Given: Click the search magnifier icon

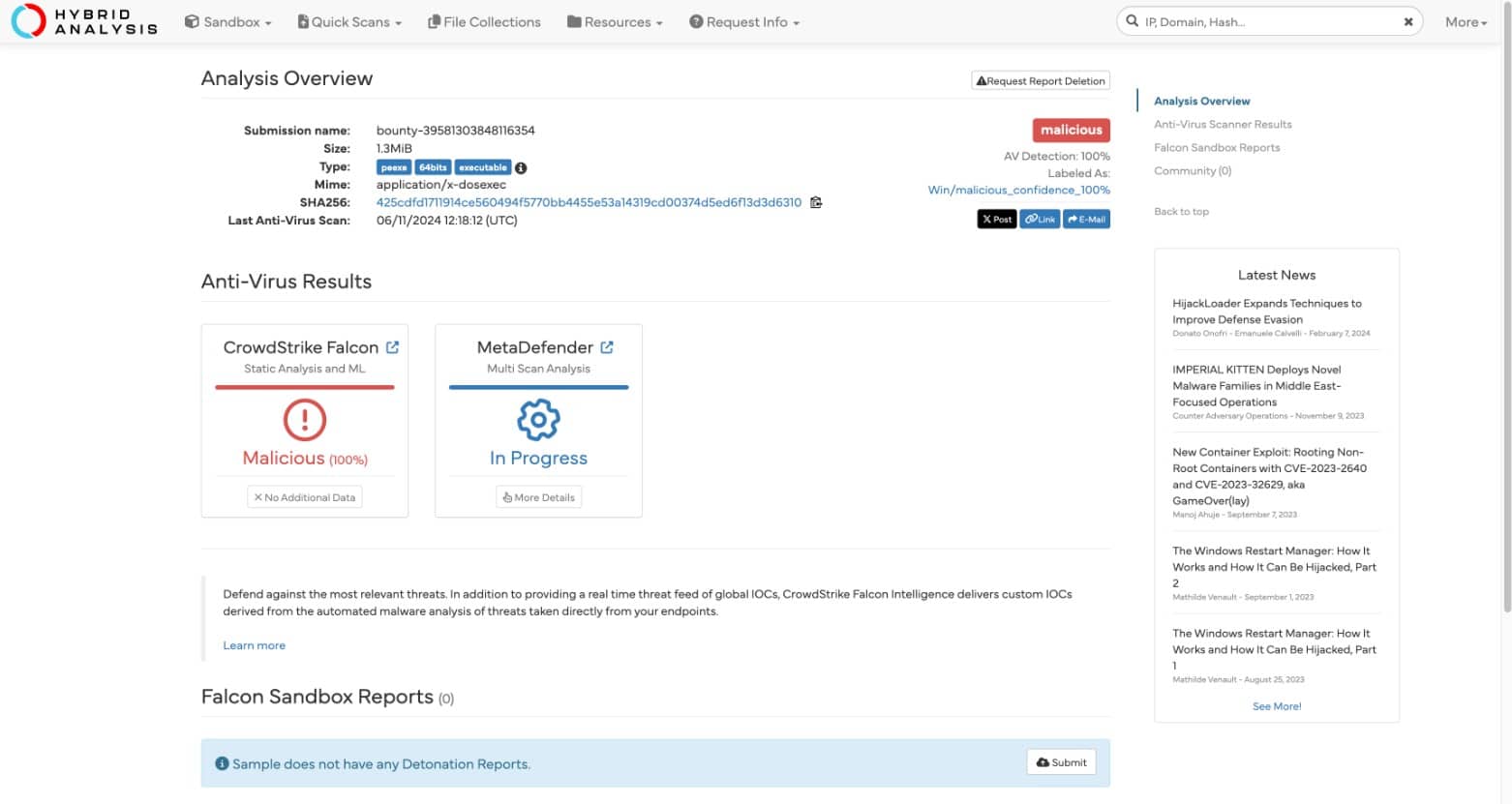Looking at the screenshot, I should (1132, 21).
